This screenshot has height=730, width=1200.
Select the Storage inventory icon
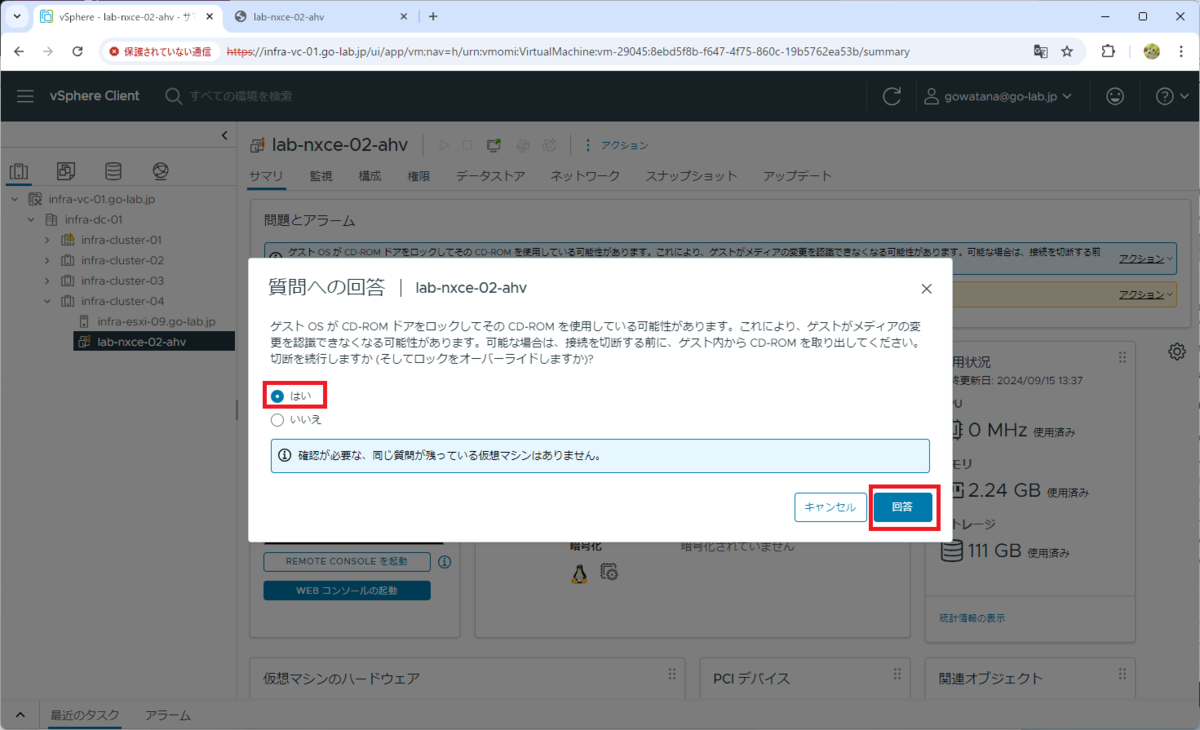point(113,171)
